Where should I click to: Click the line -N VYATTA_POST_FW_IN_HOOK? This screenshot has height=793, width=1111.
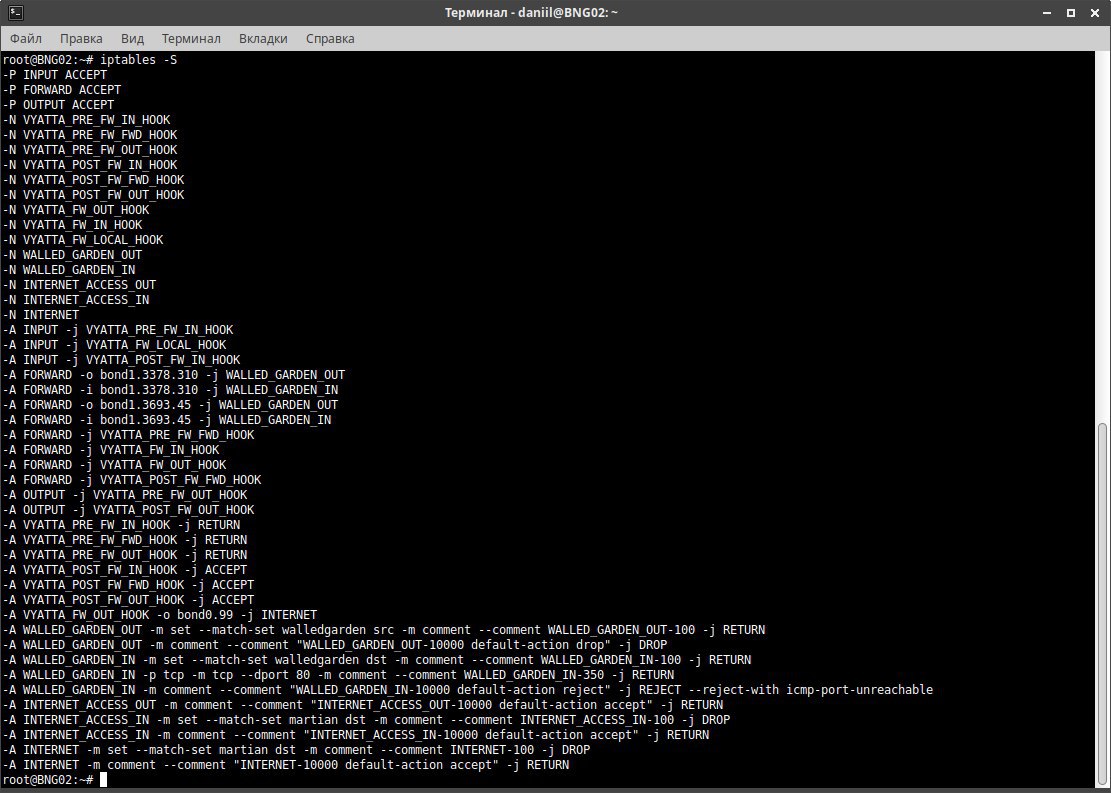(x=90, y=165)
